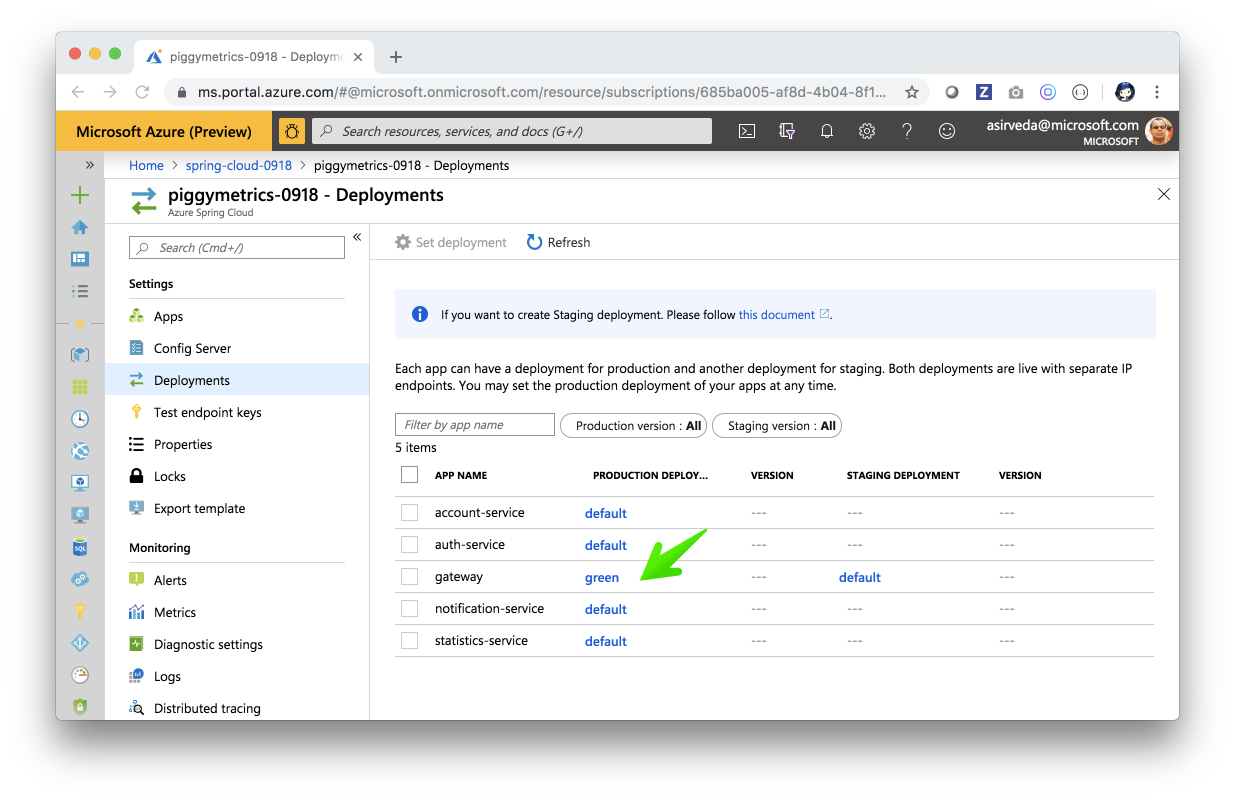Open Directory and subscription filter icon
The image size is (1235, 800).
coord(787,131)
